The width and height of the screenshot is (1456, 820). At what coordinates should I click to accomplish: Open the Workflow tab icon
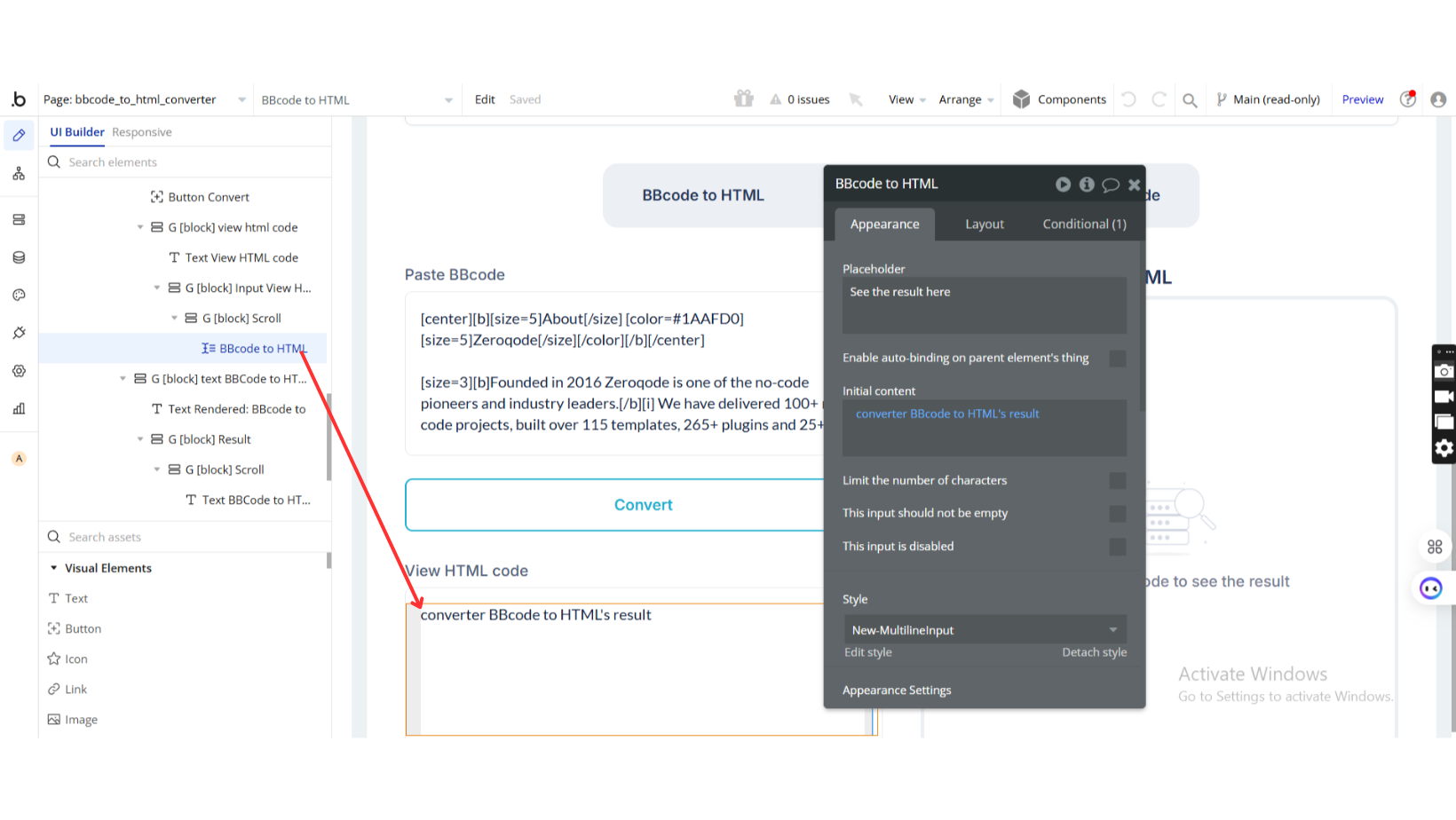(x=19, y=174)
